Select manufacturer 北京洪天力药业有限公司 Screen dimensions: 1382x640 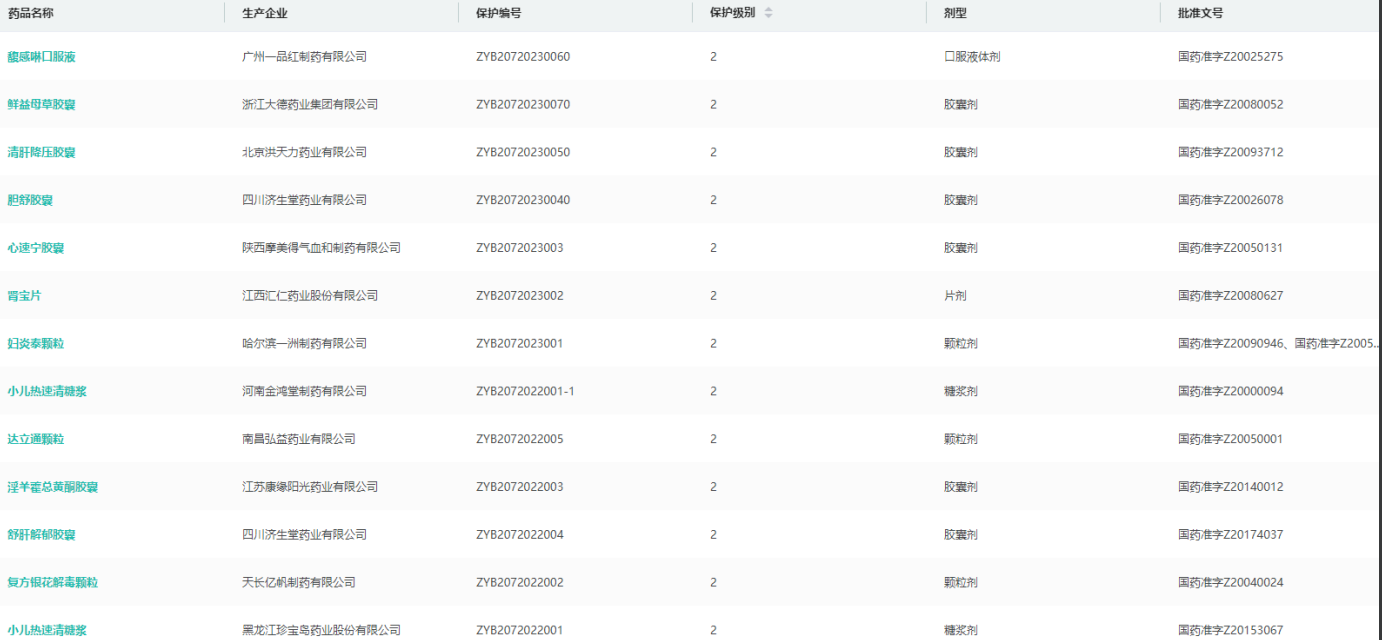(x=304, y=153)
